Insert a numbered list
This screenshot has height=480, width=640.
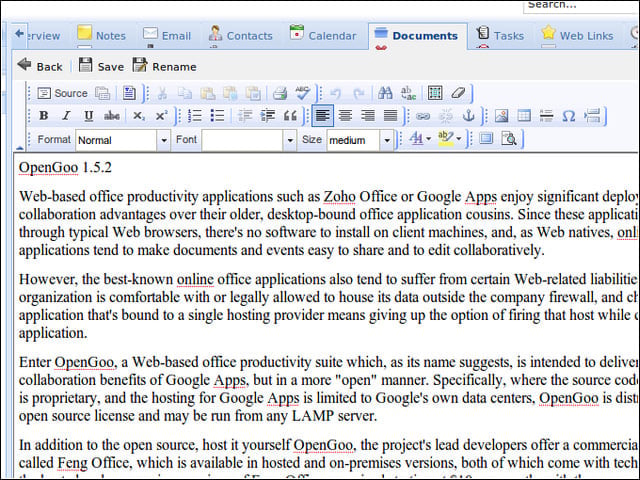(195, 116)
